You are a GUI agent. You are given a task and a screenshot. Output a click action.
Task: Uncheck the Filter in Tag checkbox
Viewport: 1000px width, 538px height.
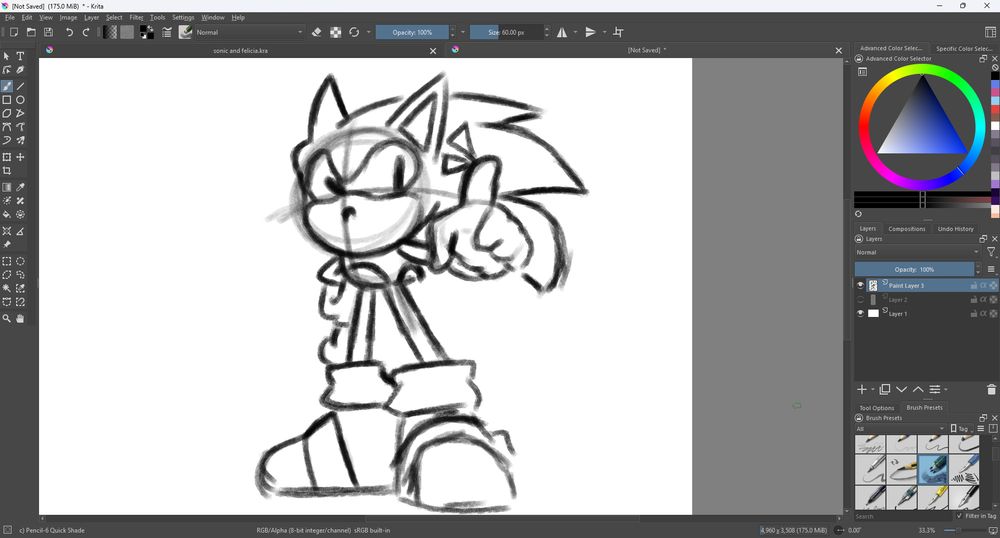tap(959, 516)
